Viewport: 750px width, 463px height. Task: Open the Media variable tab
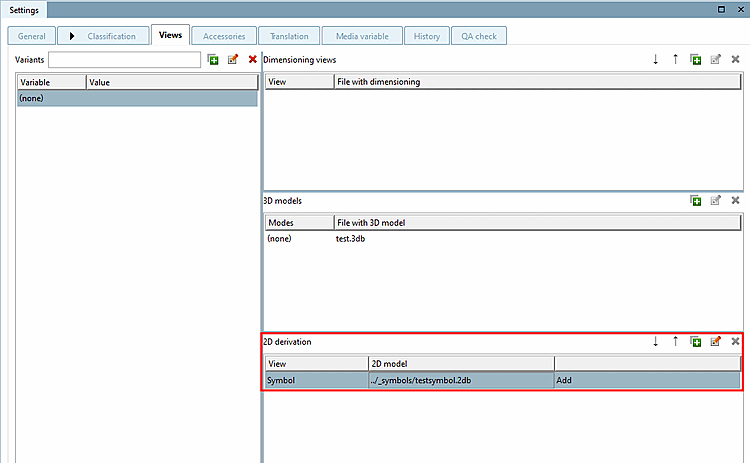click(x=362, y=36)
